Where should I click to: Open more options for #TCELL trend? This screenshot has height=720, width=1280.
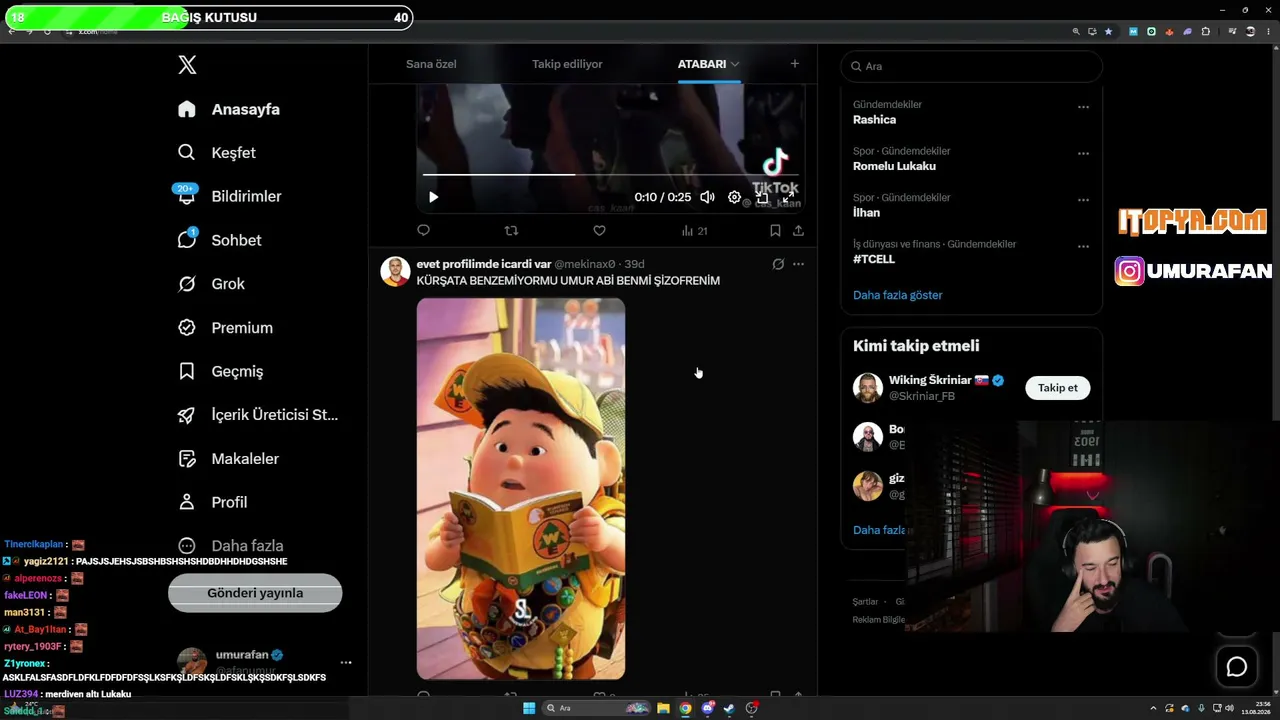coord(1083,247)
